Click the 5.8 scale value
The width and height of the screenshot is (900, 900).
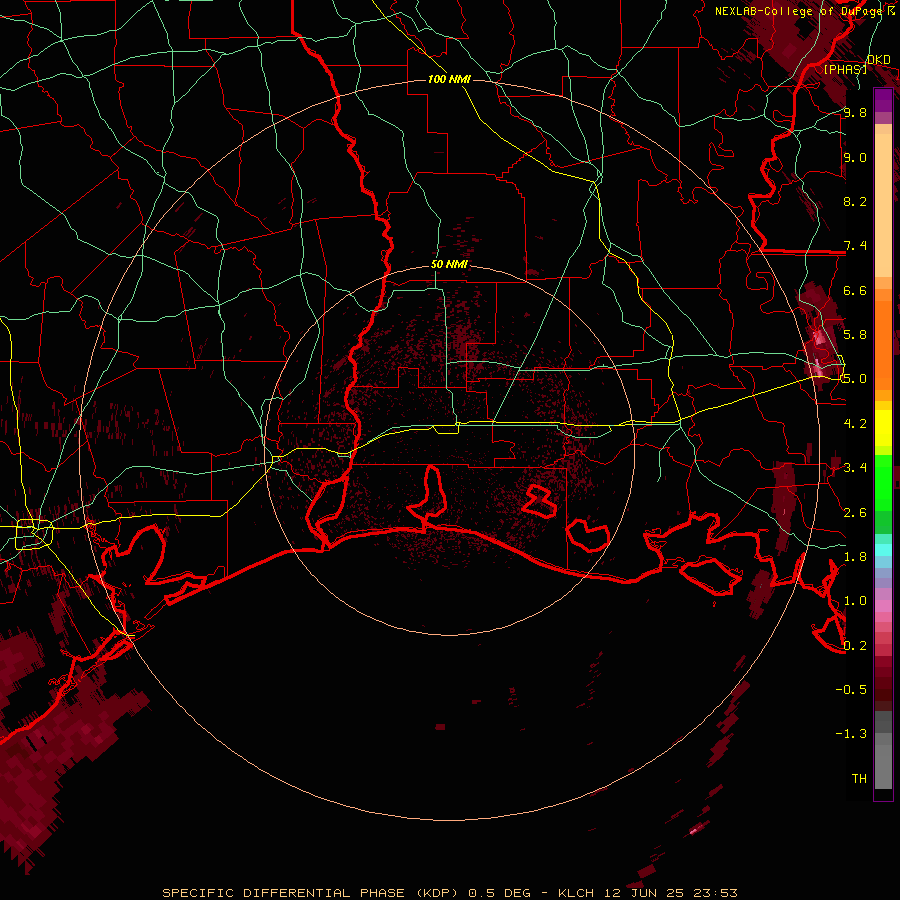[x=855, y=334]
